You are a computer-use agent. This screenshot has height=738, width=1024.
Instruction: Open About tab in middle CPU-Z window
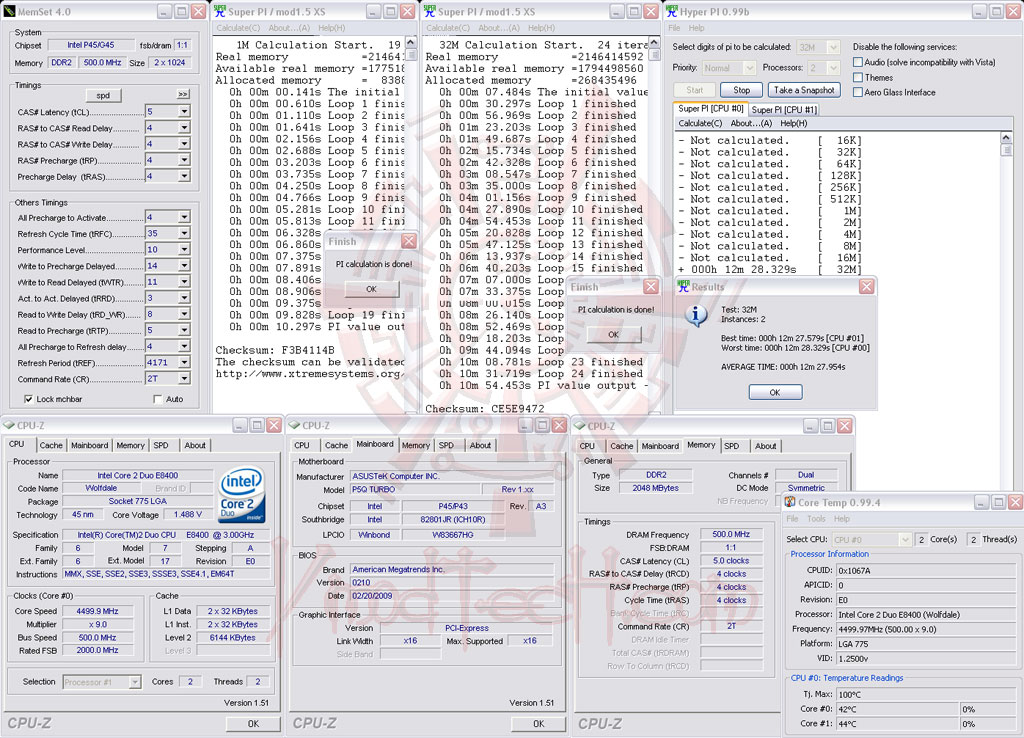pos(480,445)
